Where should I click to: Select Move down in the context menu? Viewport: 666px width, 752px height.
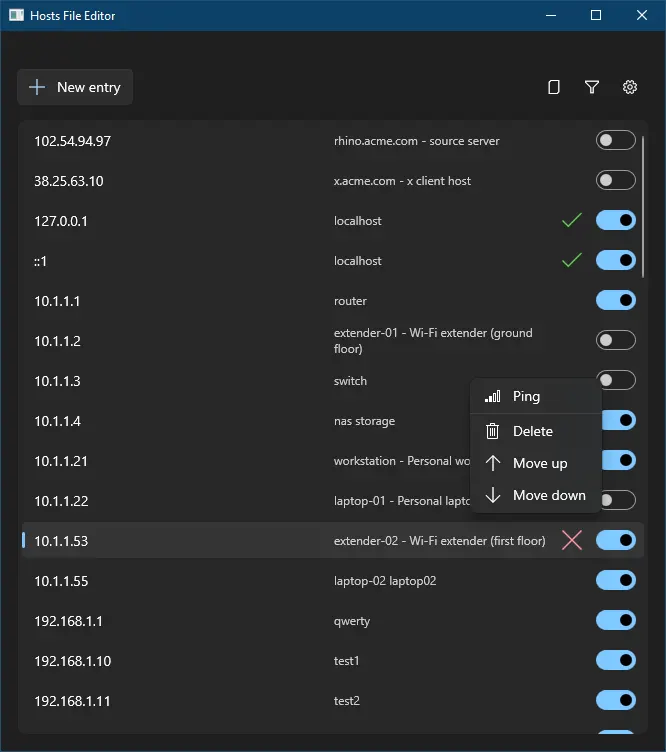pos(536,495)
